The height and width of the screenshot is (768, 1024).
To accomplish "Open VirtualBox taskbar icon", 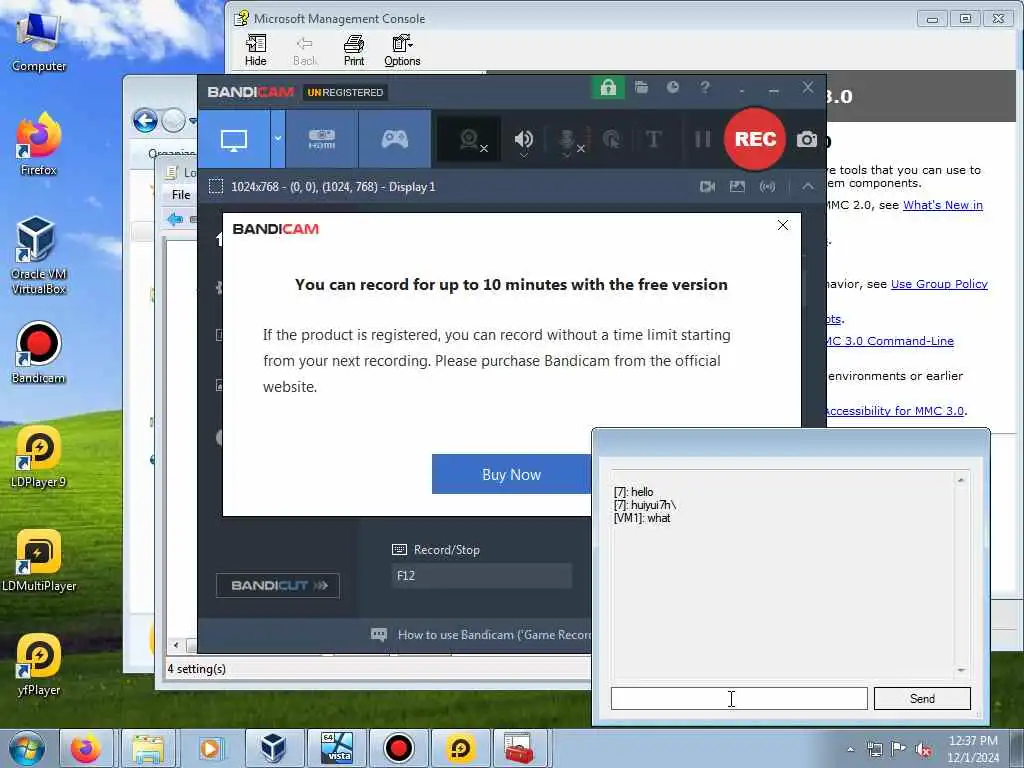I will [272, 748].
